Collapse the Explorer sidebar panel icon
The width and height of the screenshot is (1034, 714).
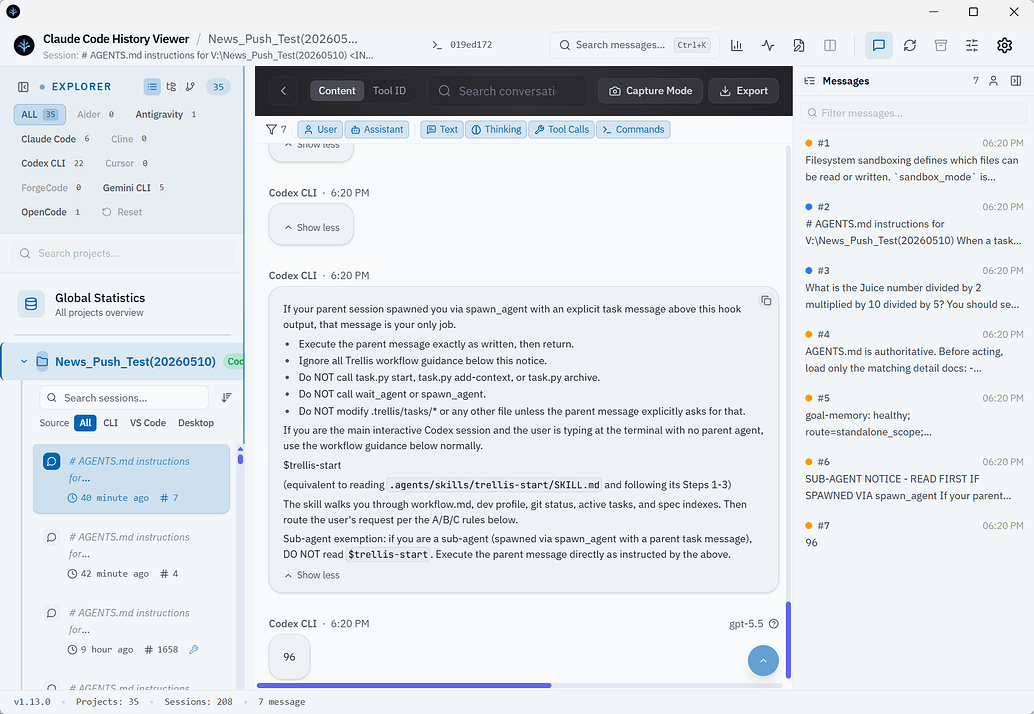pyautogui.click(x=23, y=87)
